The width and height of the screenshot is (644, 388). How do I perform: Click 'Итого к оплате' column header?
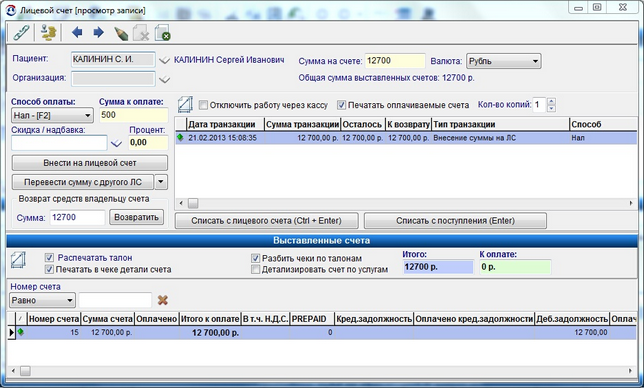tap(210, 319)
